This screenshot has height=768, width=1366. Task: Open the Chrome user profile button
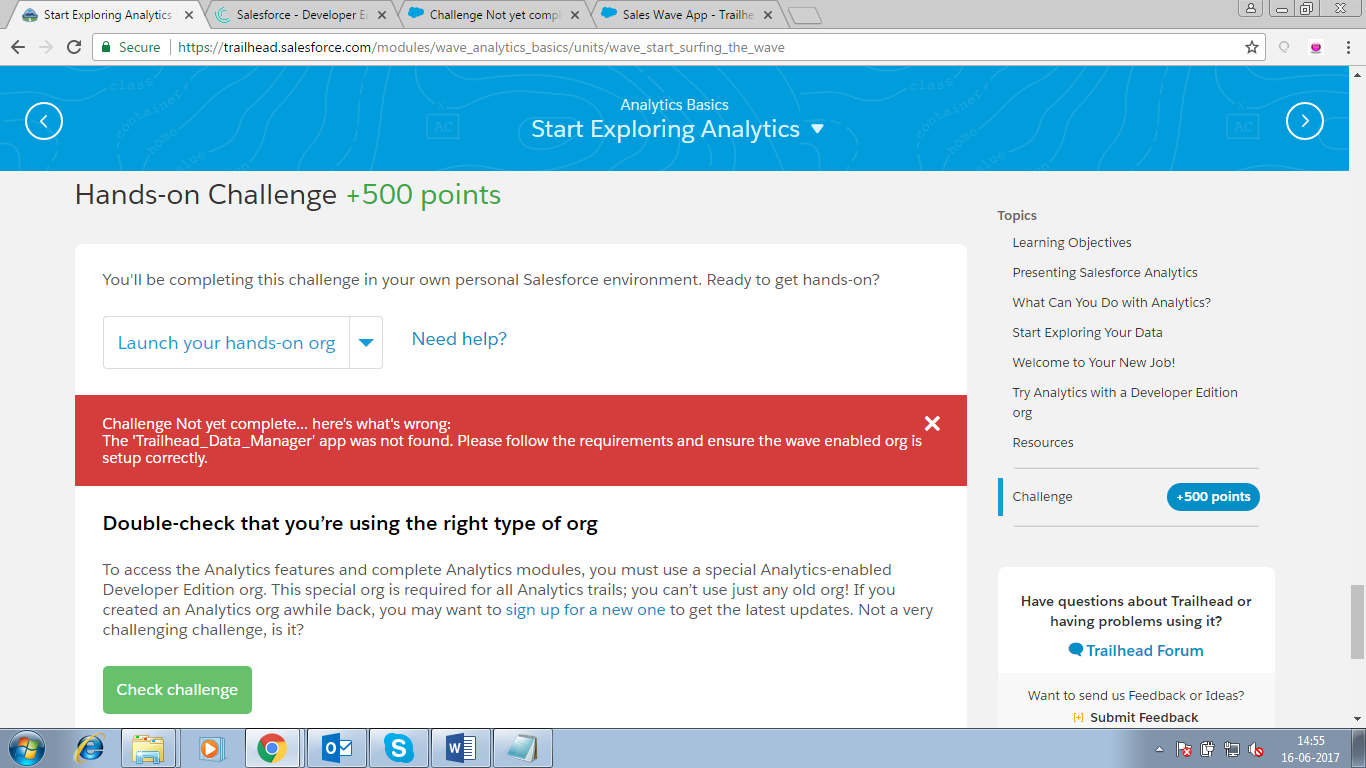point(1251,8)
